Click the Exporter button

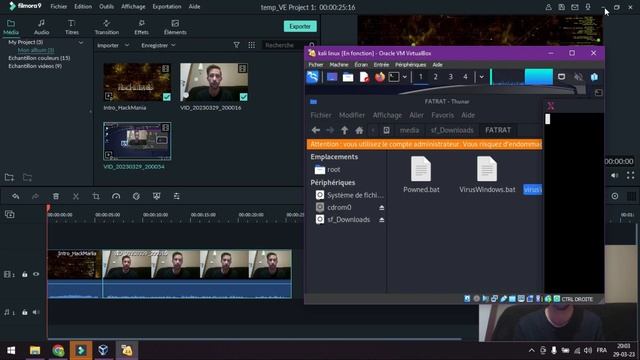tap(300, 26)
